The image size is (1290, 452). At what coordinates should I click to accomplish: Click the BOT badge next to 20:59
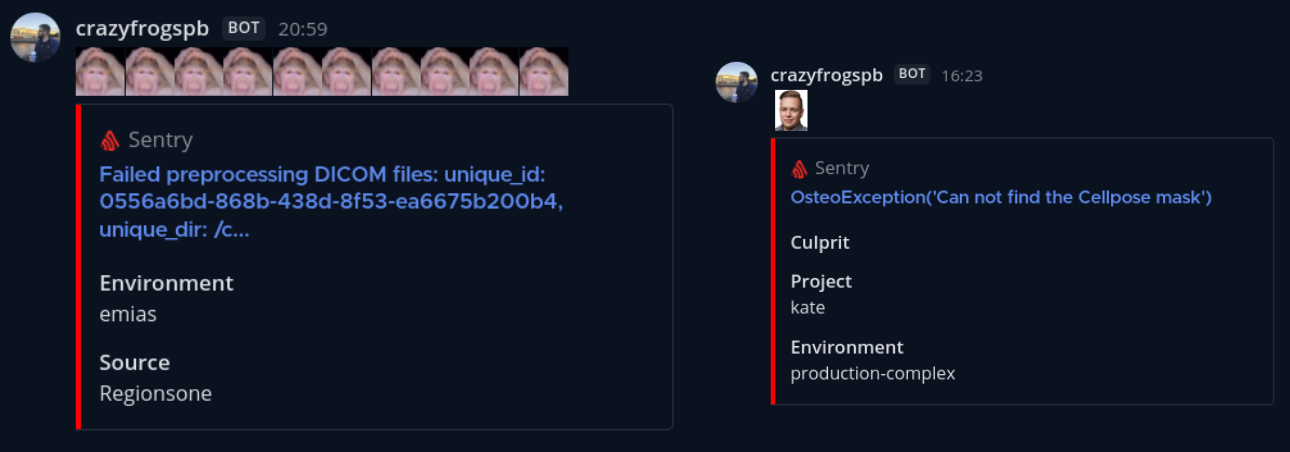pyautogui.click(x=244, y=28)
